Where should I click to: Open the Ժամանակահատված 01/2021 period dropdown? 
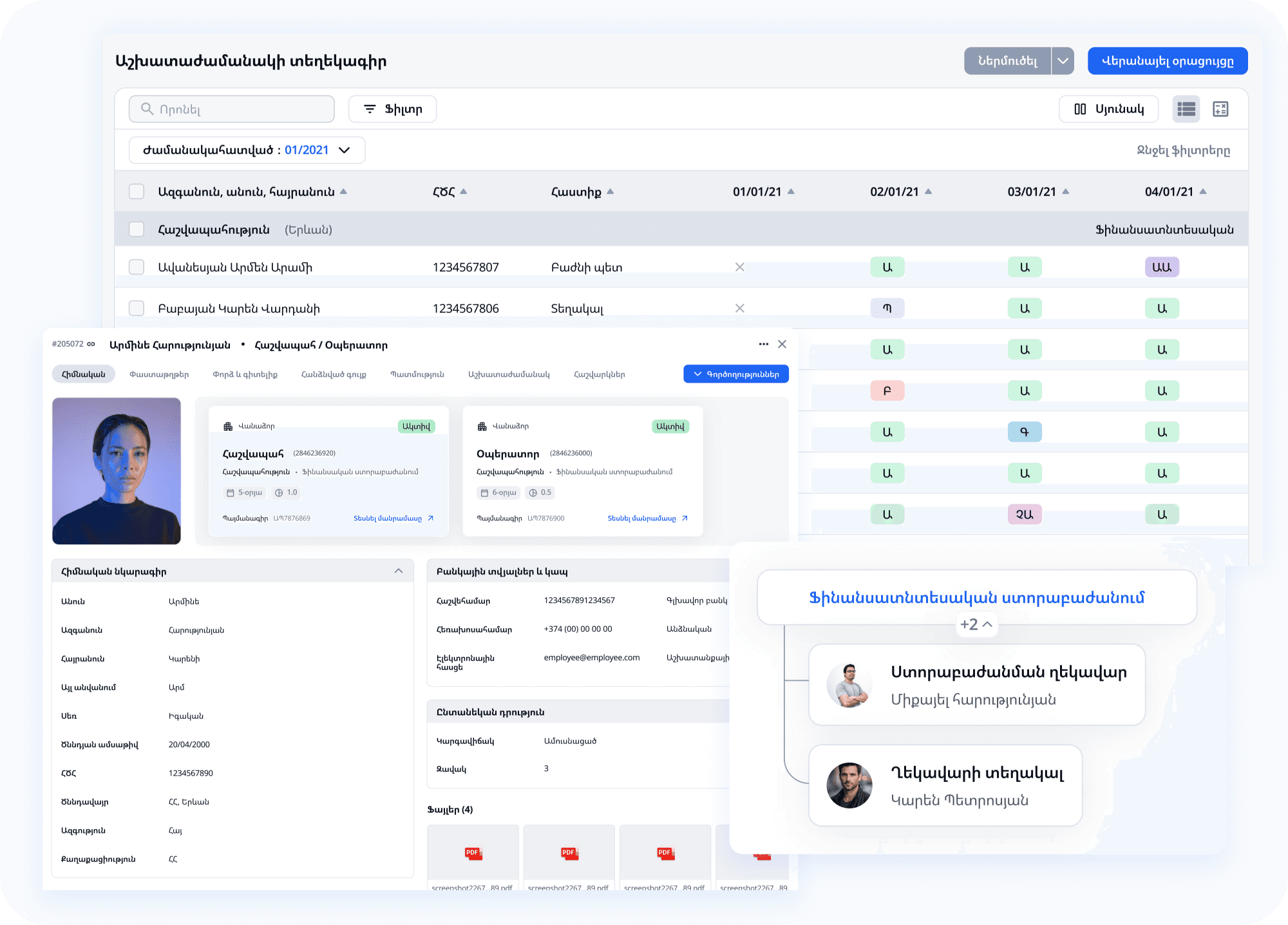[247, 150]
